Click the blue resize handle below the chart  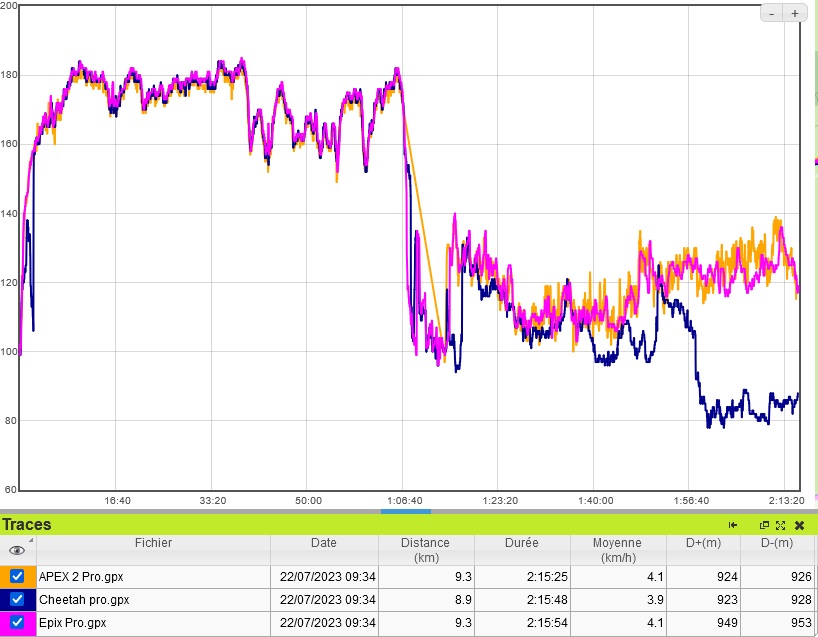[406, 511]
